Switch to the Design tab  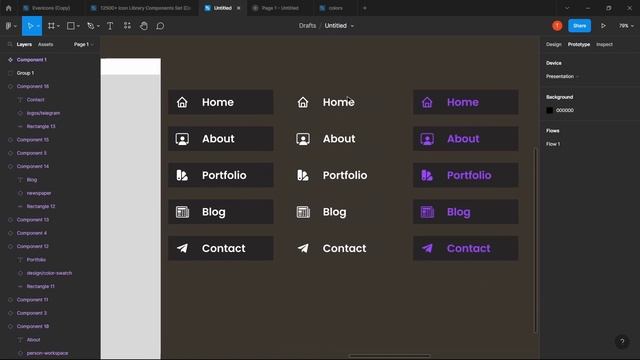(x=553, y=44)
